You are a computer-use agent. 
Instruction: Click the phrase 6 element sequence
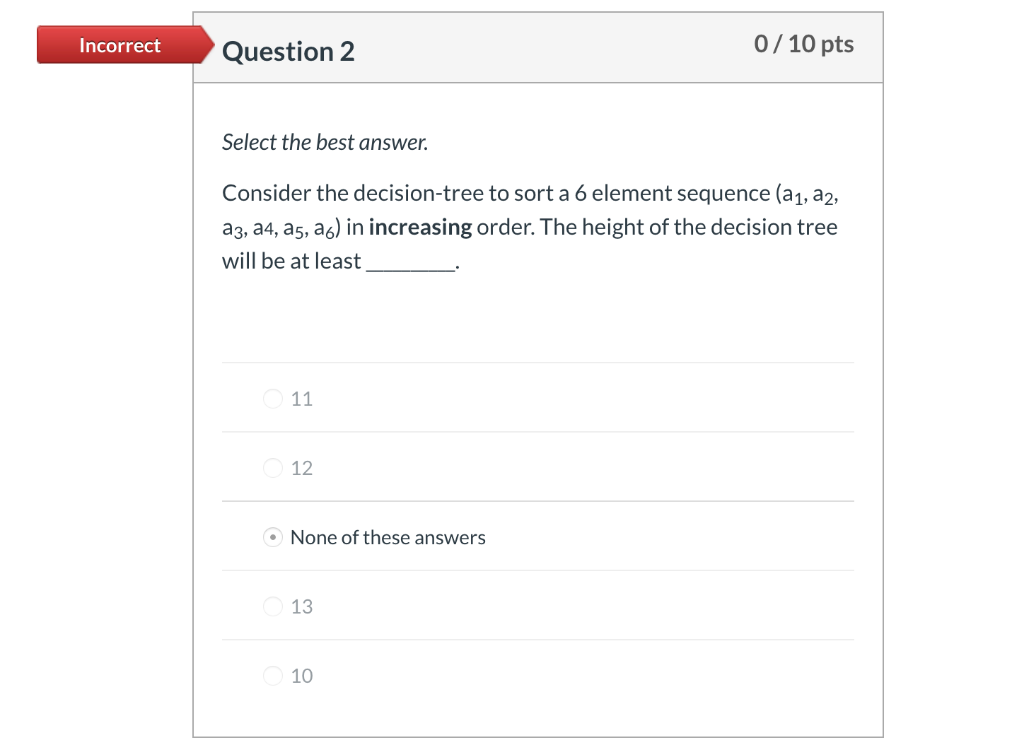click(672, 193)
